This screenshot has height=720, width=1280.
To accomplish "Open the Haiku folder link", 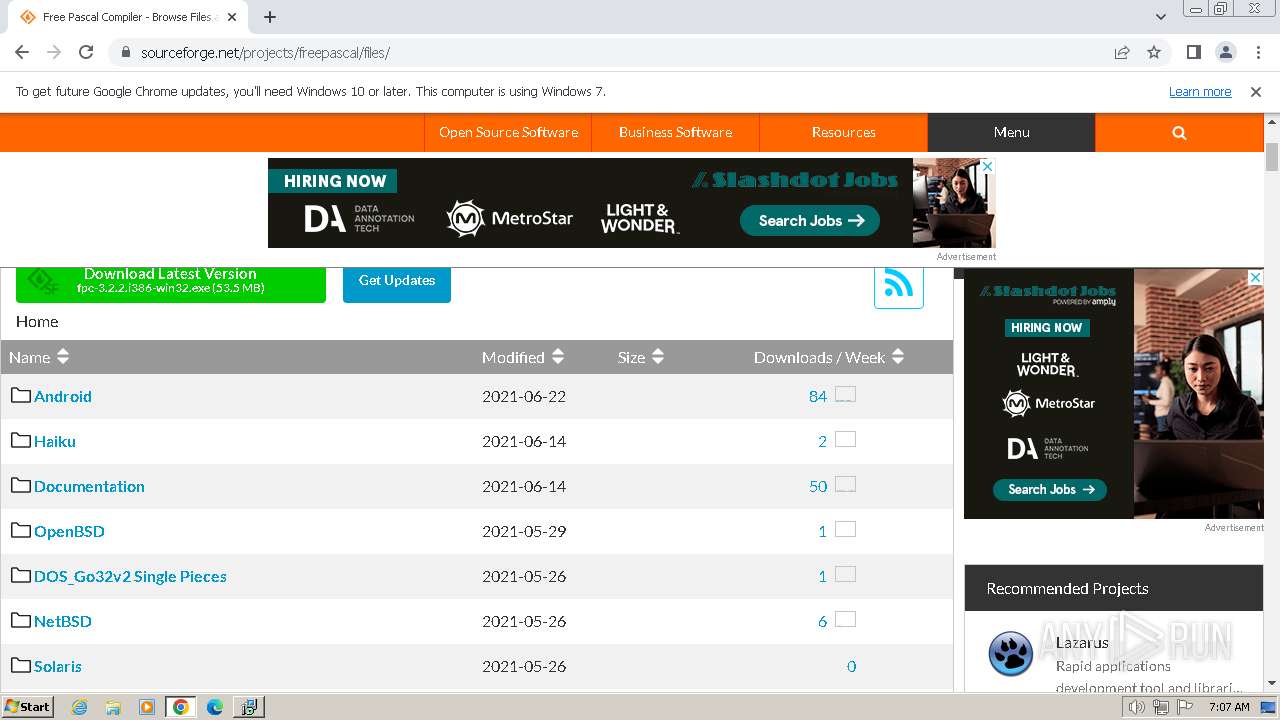I will point(55,441).
